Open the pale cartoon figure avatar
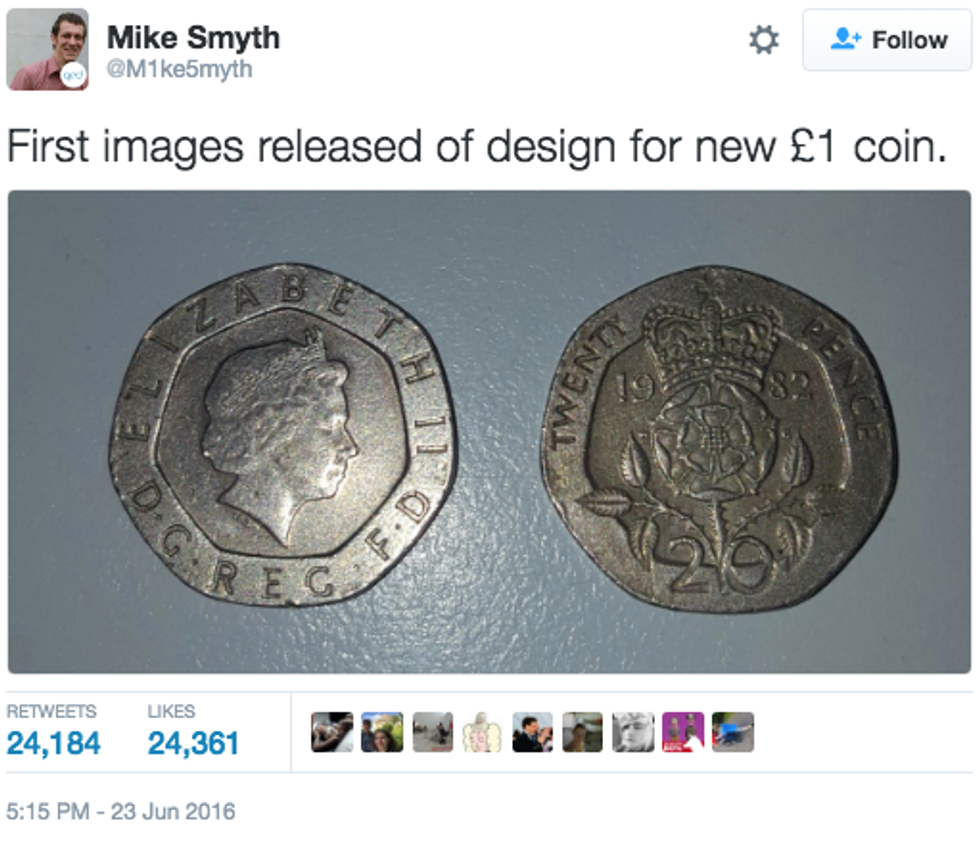 482,732
